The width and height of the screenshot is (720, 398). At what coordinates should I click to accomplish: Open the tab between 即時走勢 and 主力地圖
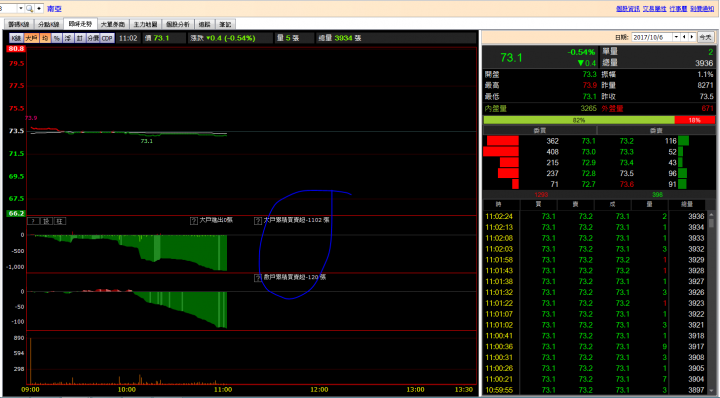coord(113,24)
